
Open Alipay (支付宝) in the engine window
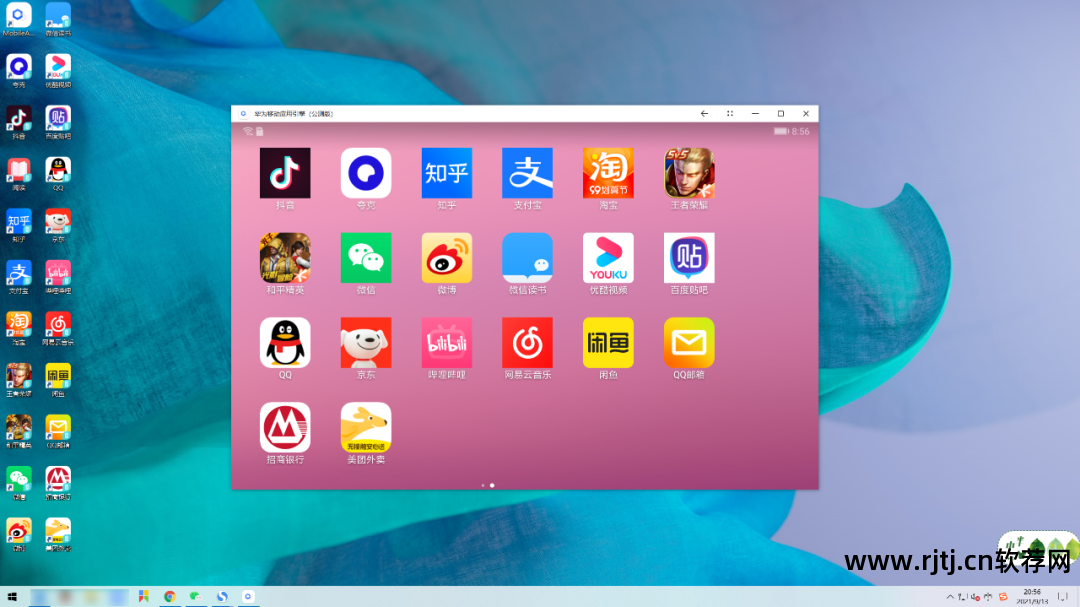point(527,173)
